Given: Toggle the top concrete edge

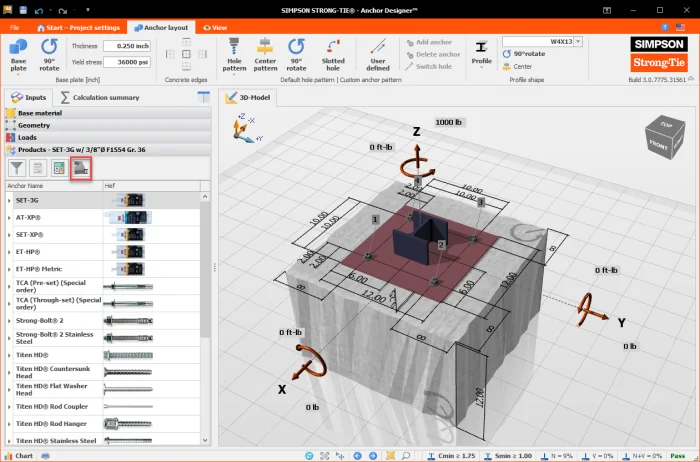Looking at the screenshot, I should [186, 42].
